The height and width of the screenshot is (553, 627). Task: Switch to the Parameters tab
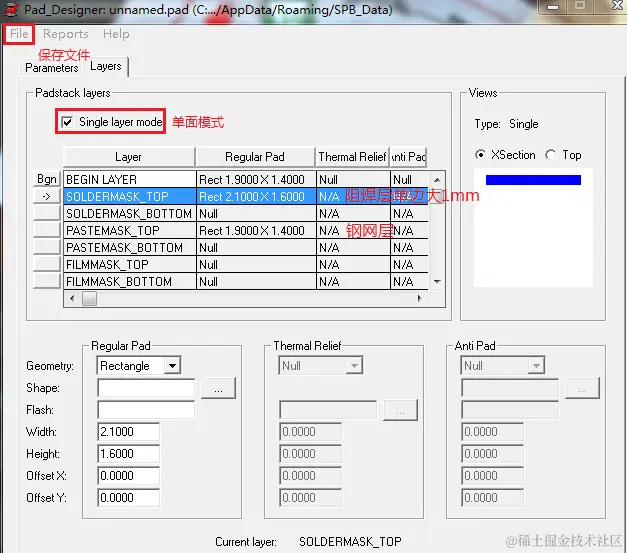[52, 68]
